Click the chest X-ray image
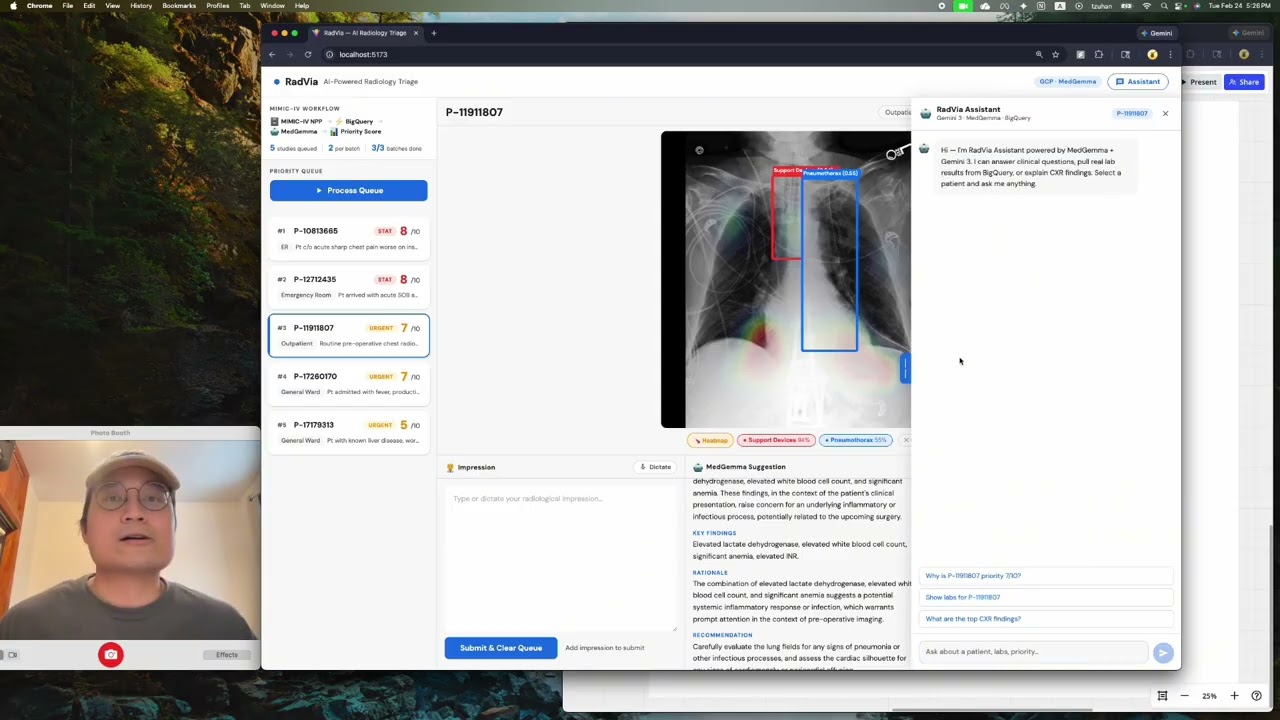The width and height of the screenshot is (1280, 720). click(x=785, y=279)
